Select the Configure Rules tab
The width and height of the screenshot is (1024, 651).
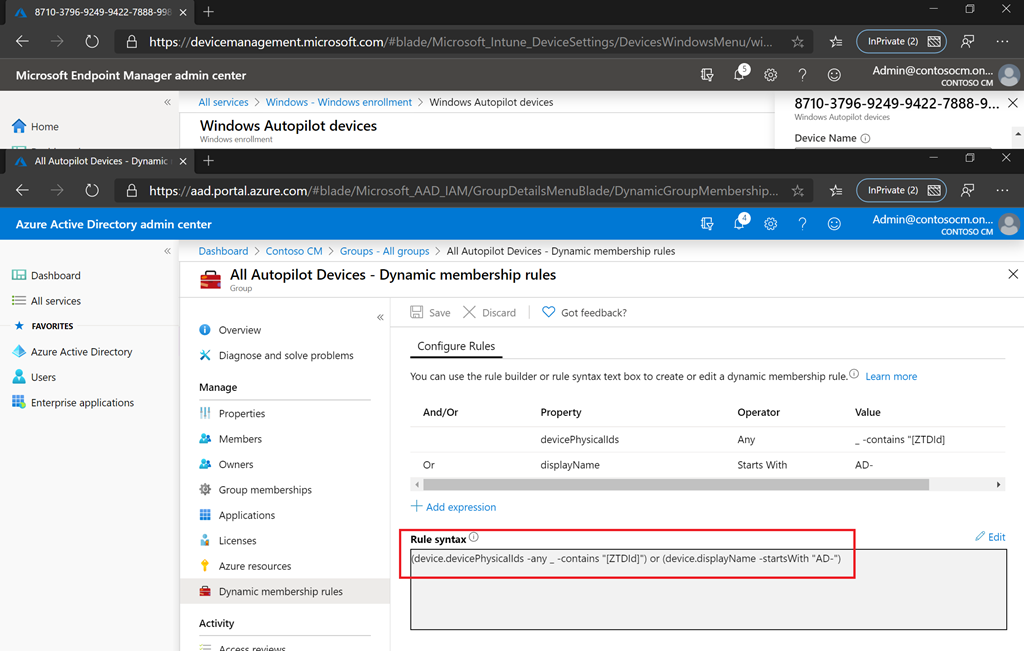click(x=456, y=346)
